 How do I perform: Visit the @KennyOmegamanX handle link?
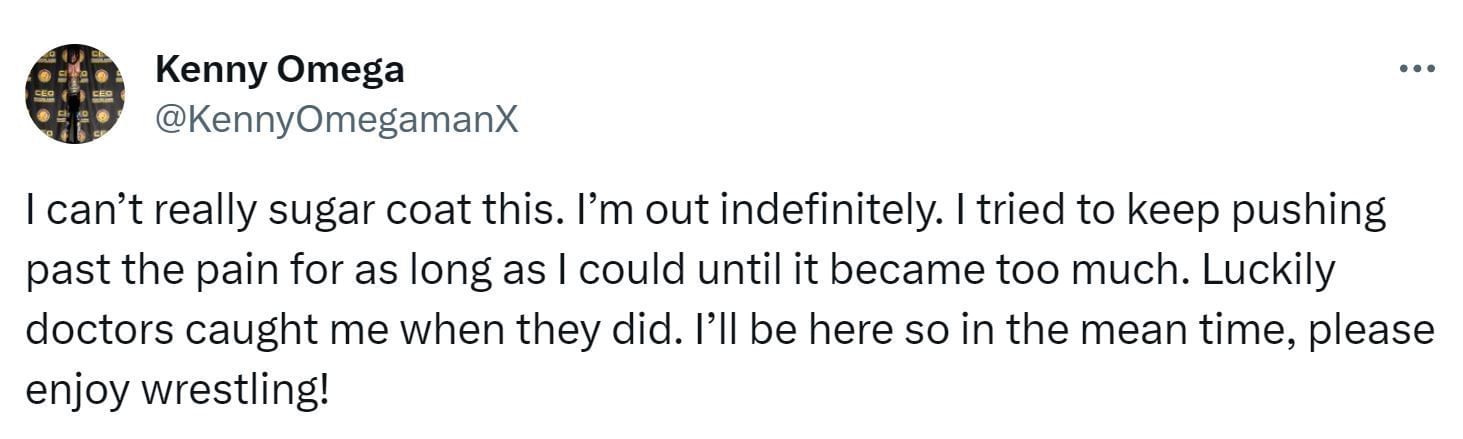point(336,119)
